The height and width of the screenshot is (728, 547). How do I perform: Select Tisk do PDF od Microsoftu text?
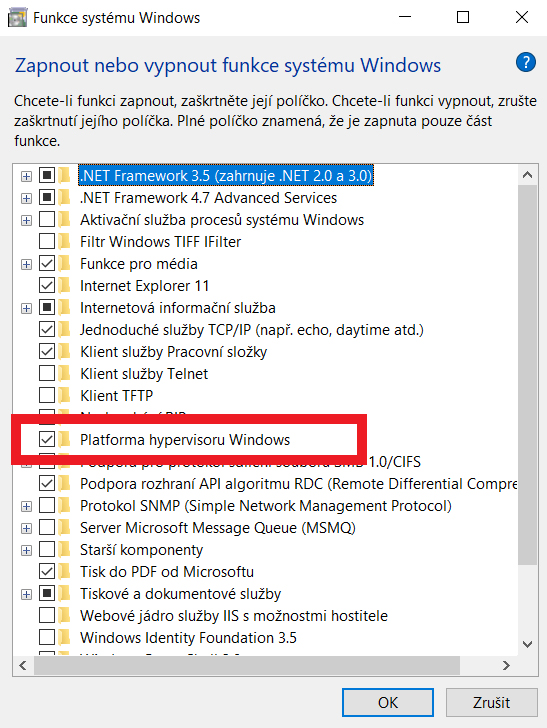[x=167, y=572]
